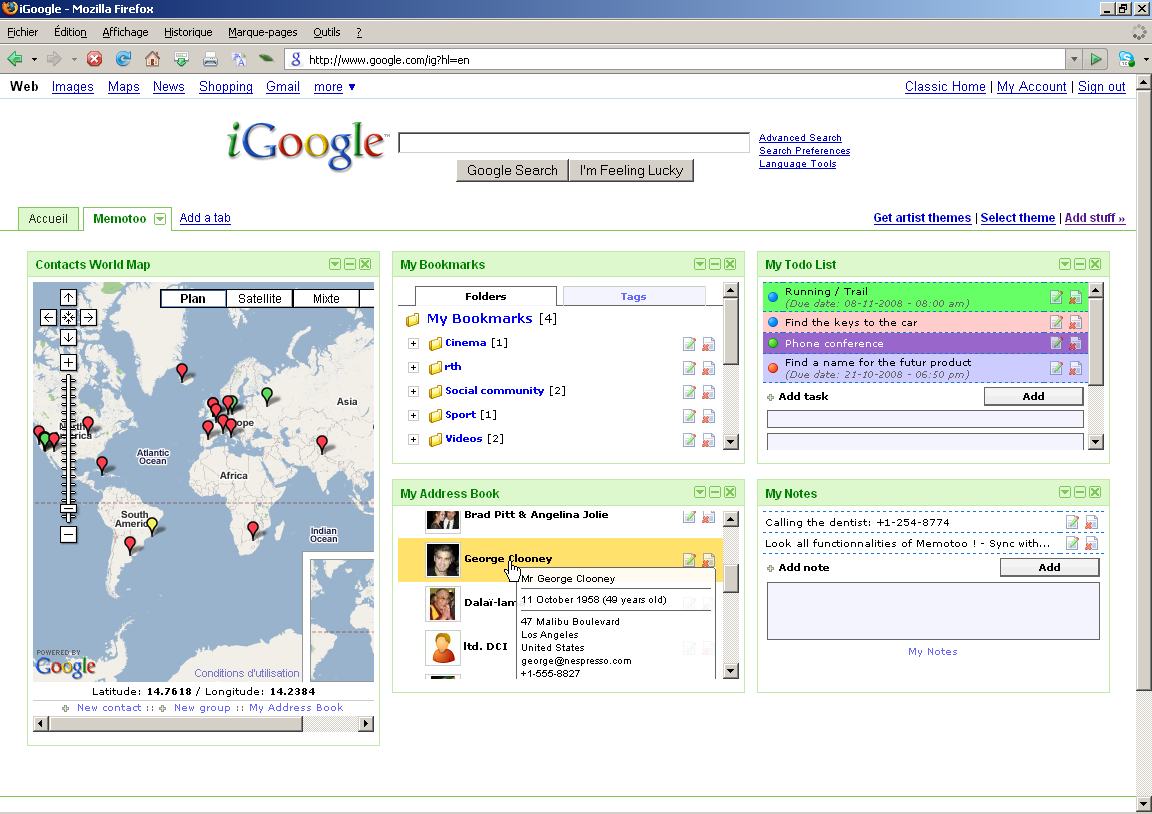1152x814 pixels.
Task: Go to the Home page icon
Action: pyautogui.click(x=152, y=59)
